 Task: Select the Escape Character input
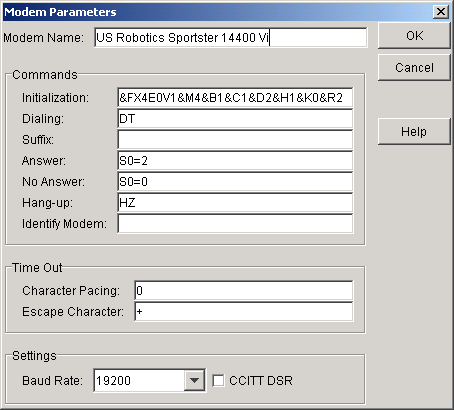click(244, 312)
